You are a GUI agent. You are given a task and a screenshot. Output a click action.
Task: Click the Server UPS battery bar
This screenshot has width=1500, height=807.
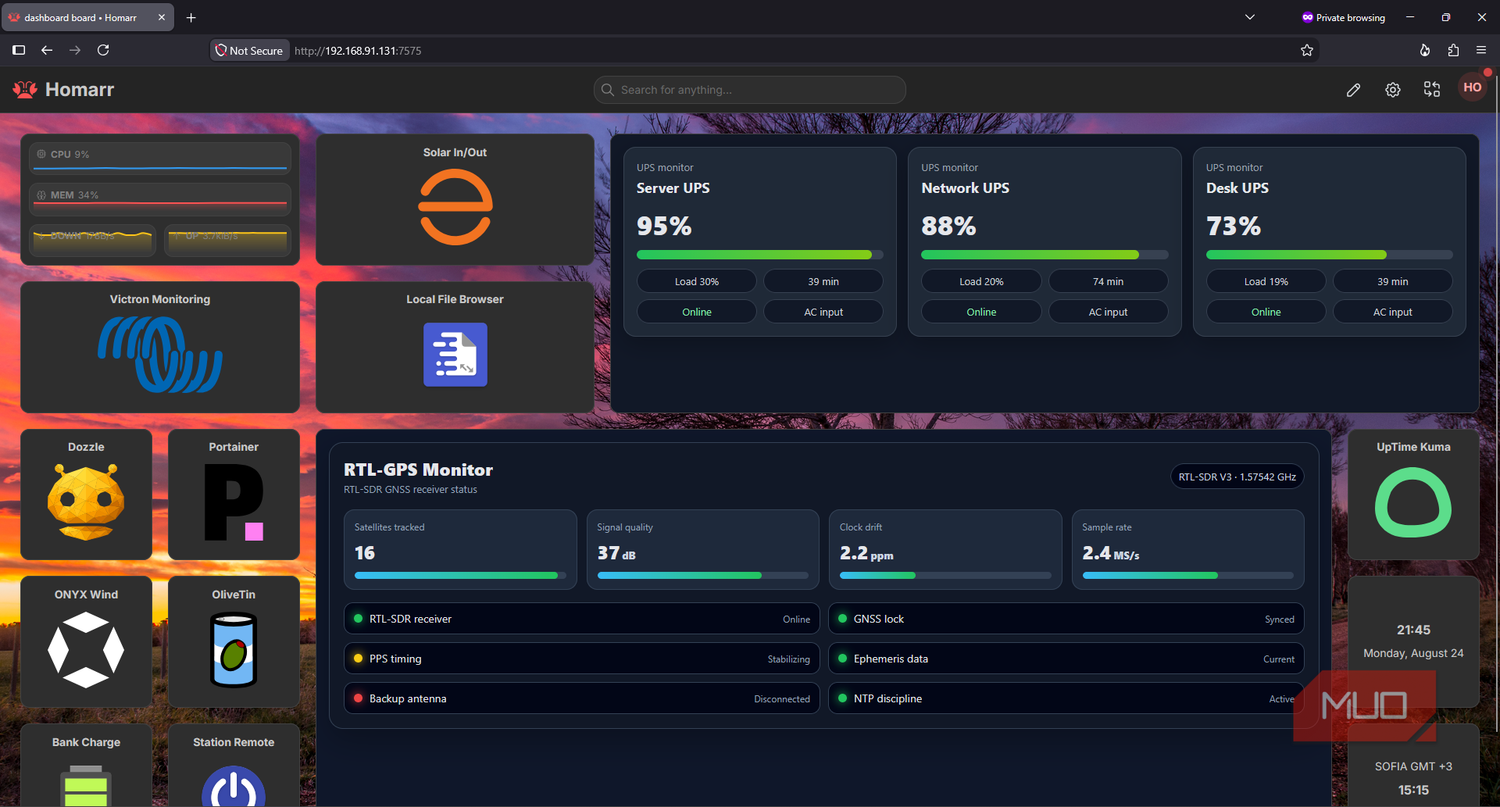click(x=760, y=255)
